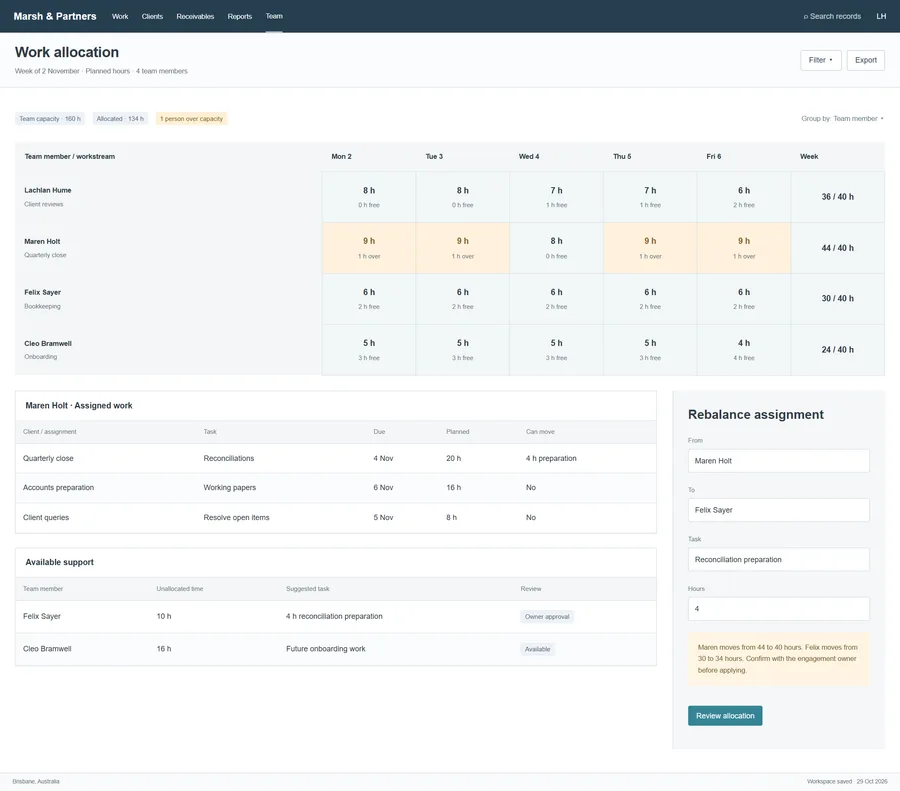Click the Planned column header
Viewport: 900px width, 791px height.
pyautogui.click(x=457, y=432)
